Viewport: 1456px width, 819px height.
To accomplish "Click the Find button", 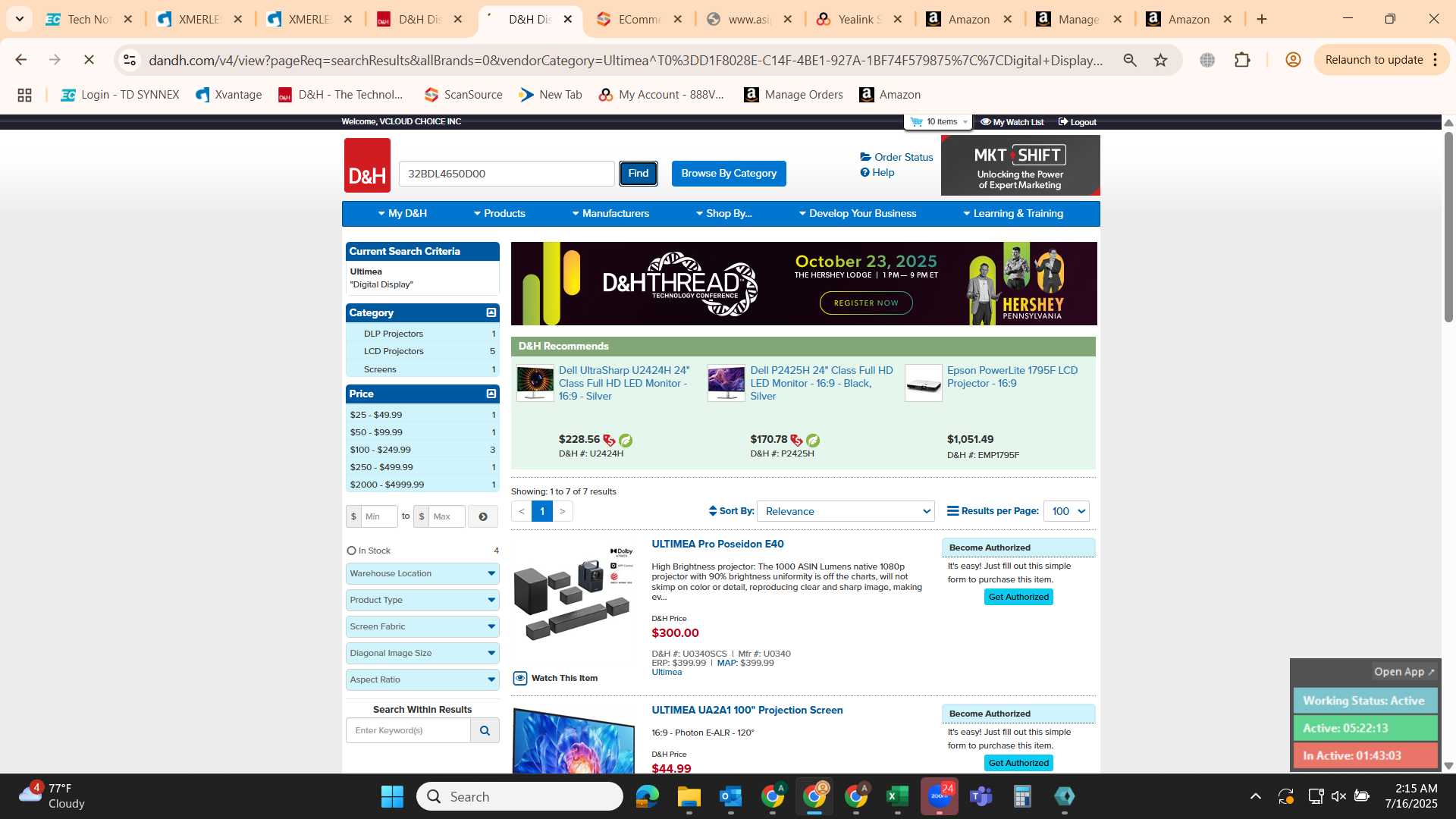I will tap(639, 173).
